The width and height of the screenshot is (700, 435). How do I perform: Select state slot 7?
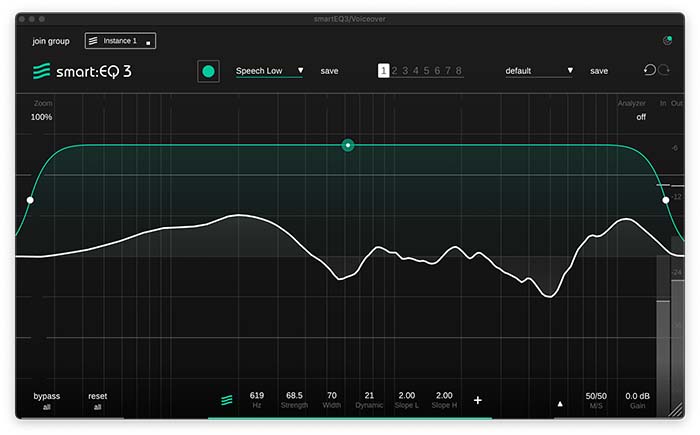pyautogui.click(x=448, y=71)
